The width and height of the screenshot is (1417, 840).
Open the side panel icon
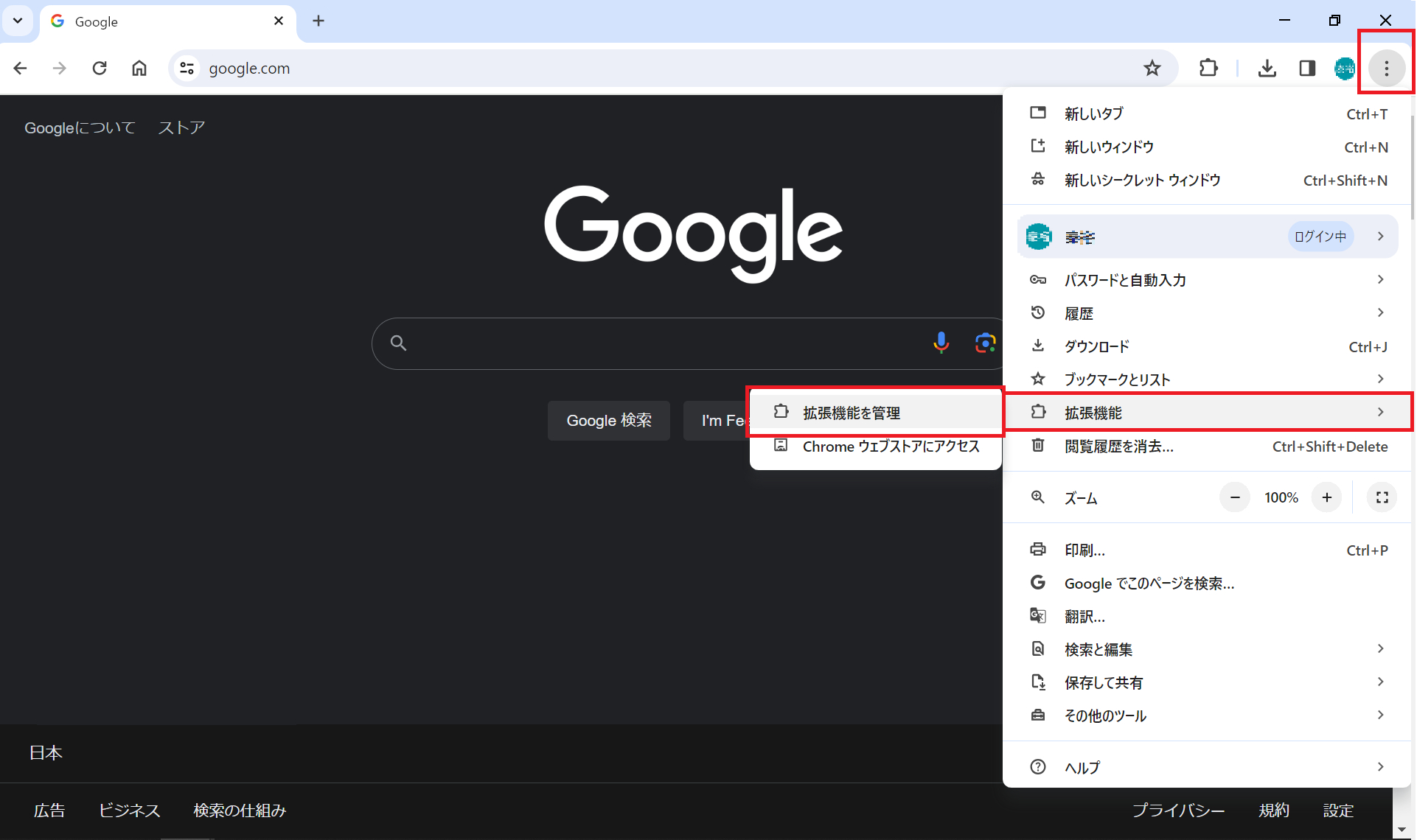(1307, 68)
